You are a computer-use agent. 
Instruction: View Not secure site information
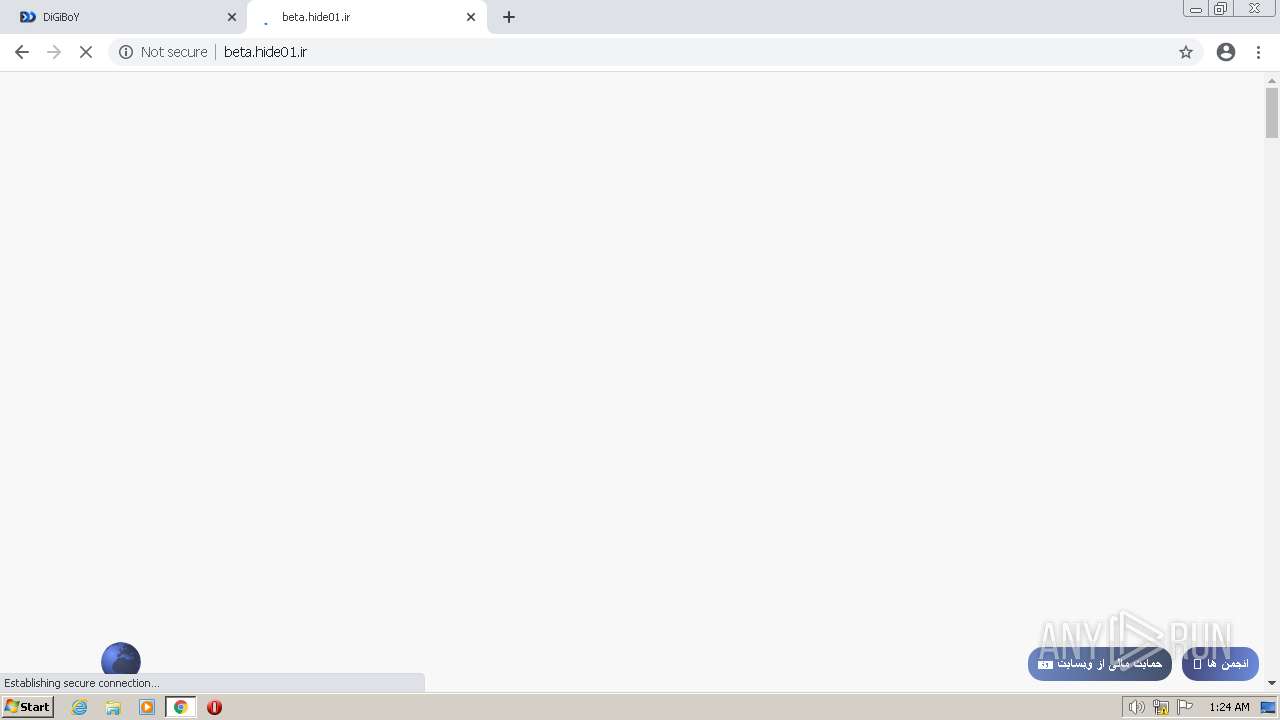(163, 52)
